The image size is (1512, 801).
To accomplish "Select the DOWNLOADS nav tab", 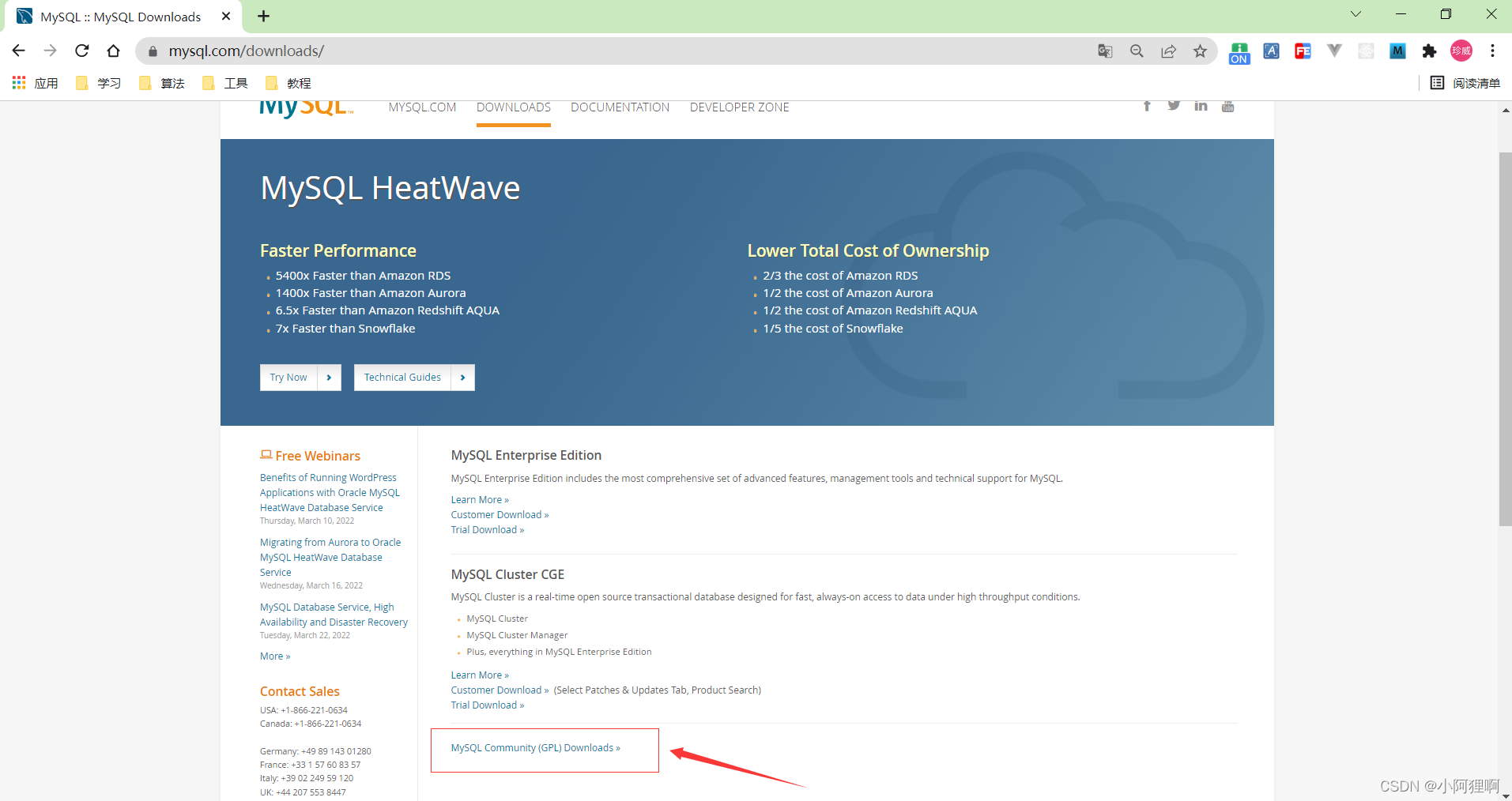I will click(x=514, y=107).
